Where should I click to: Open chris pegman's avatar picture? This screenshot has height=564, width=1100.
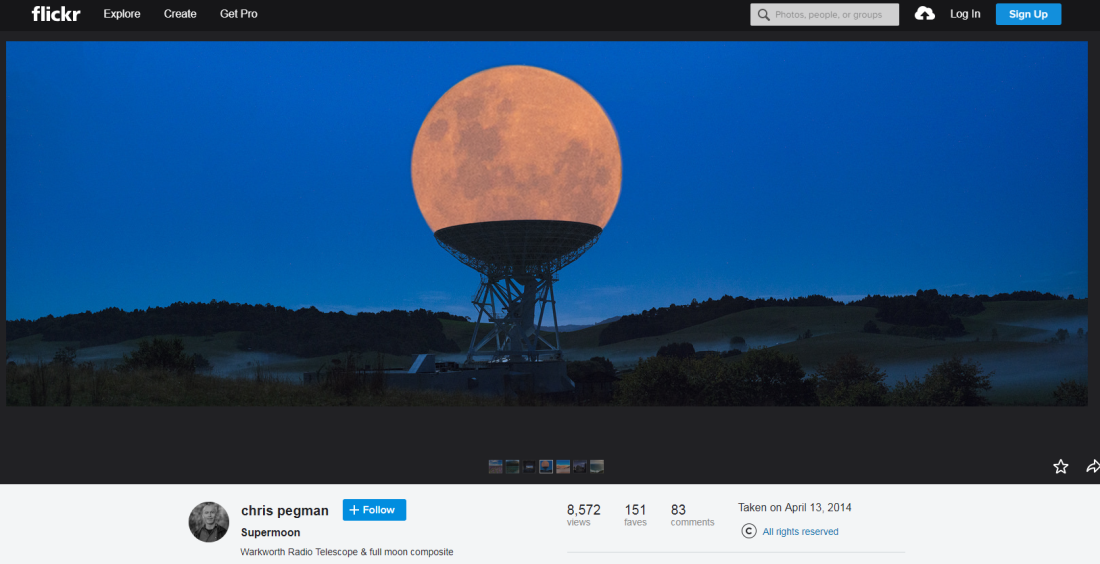209,522
